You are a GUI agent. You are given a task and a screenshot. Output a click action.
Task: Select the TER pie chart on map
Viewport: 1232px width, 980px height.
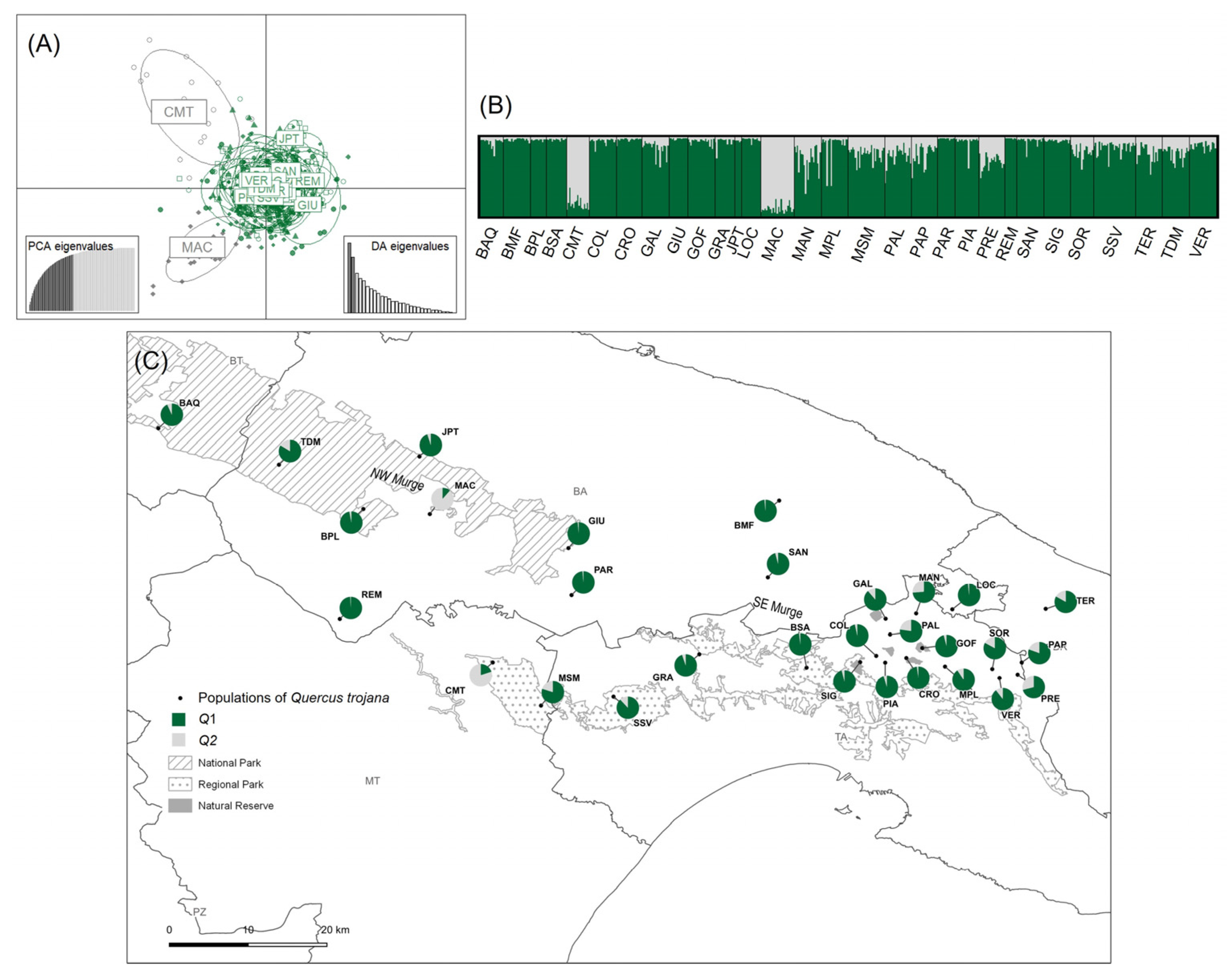[1065, 602]
